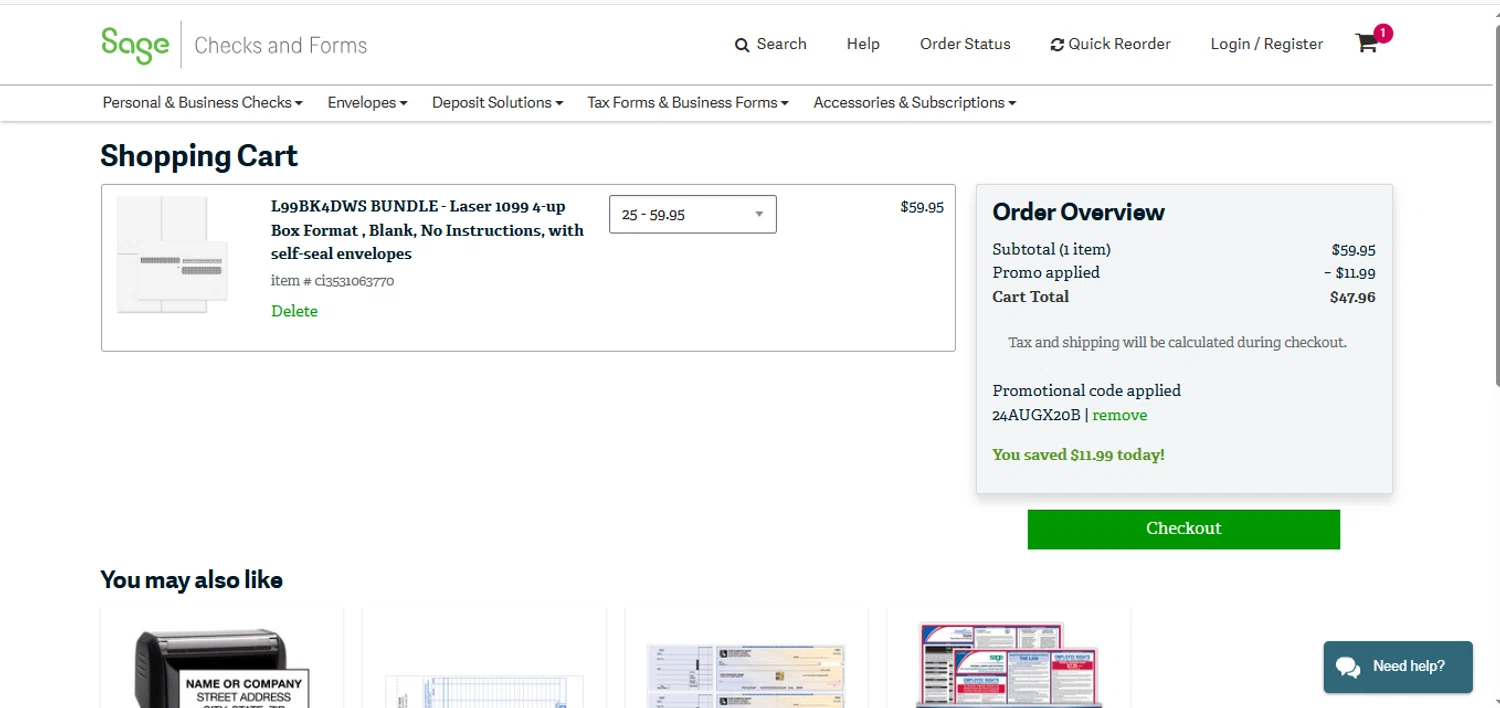The width and height of the screenshot is (1500, 708).
Task: Click the Promo applied - $11.99 amount
Action: point(1350,273)
